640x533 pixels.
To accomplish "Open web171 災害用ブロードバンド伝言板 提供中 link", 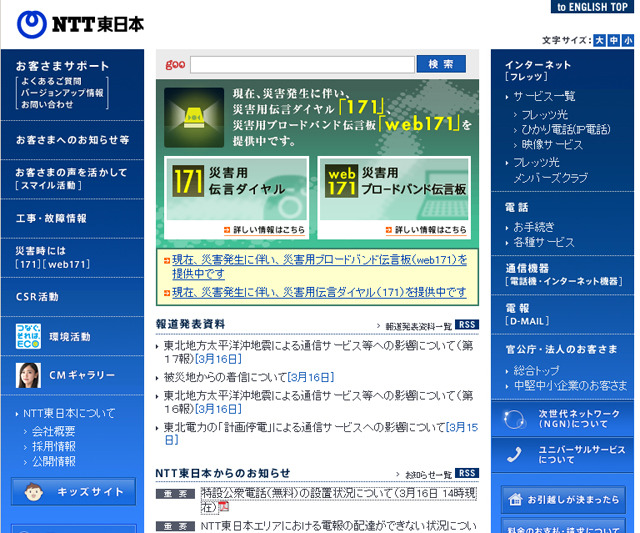I will pyautogui.click(x=320, y=266).
